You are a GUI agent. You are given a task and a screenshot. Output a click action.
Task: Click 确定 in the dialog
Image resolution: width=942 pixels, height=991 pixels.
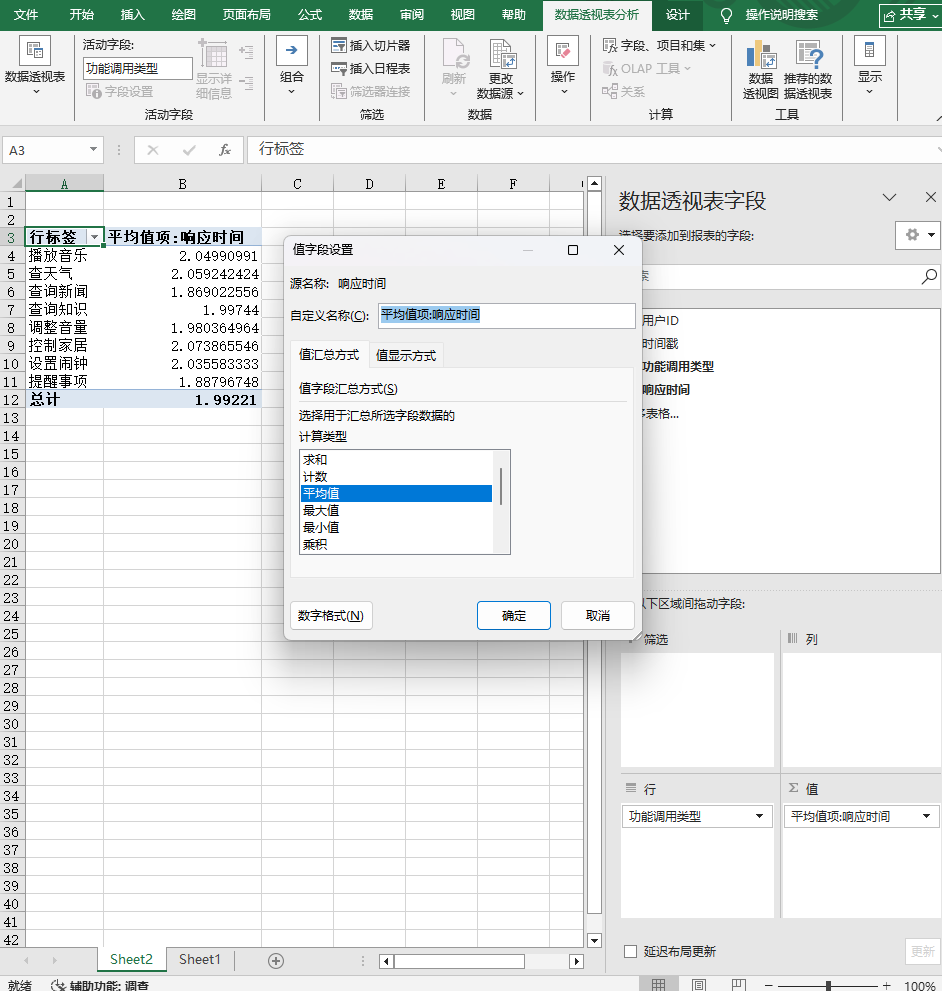pos(513,616)
